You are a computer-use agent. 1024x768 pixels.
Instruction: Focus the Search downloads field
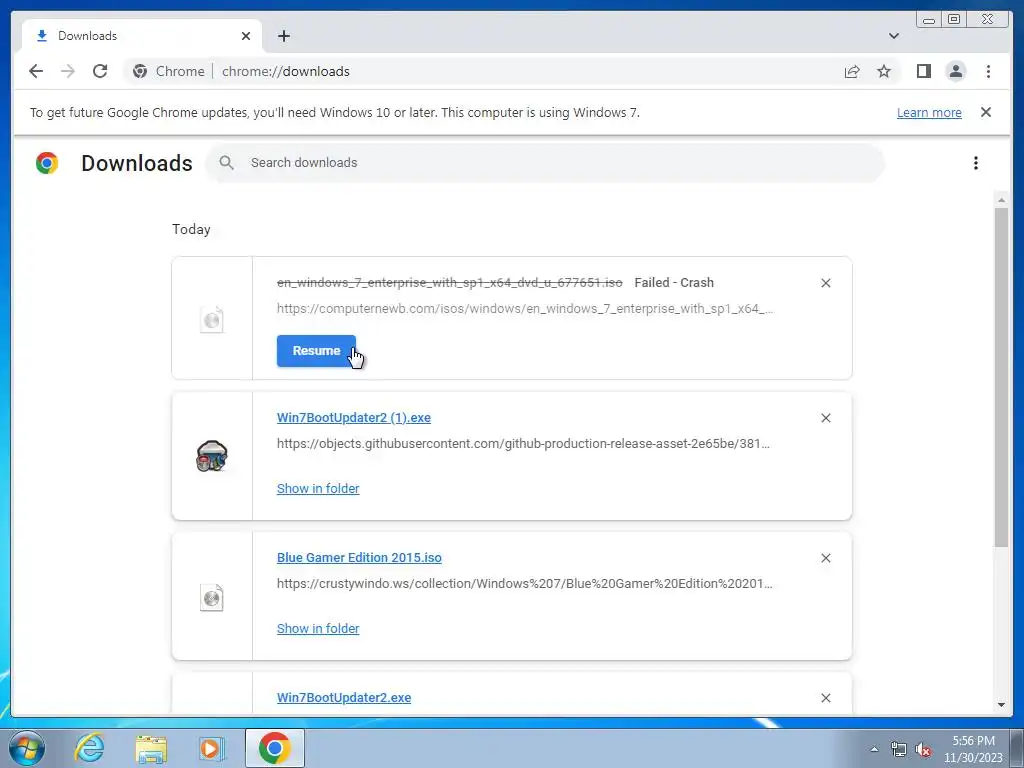coord(545,163)
